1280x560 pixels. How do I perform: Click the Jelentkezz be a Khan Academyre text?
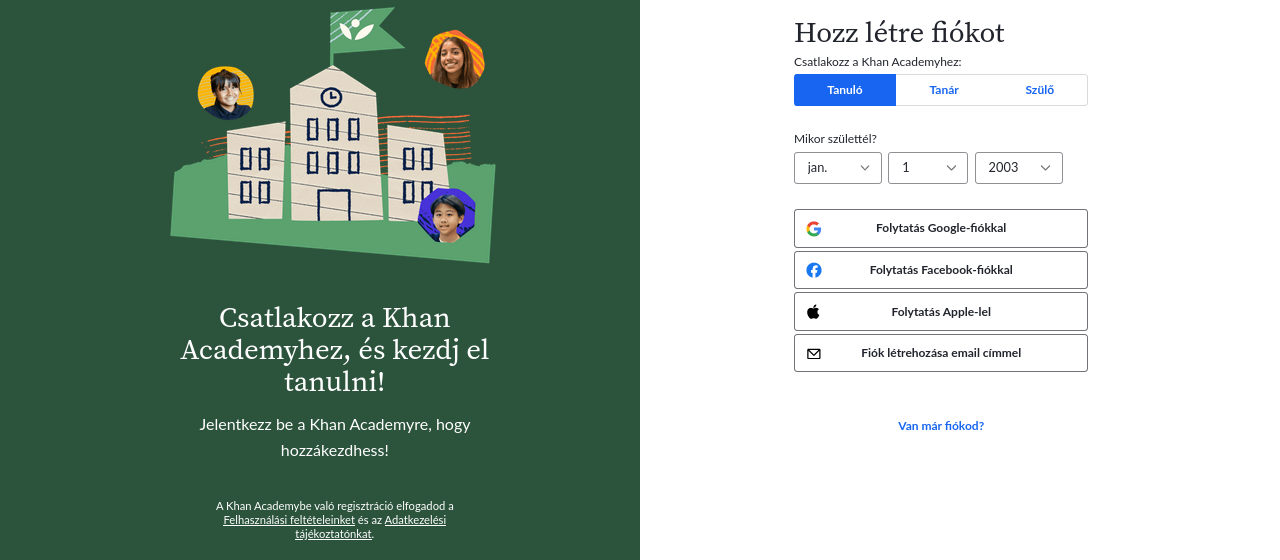tap(335, 437)
